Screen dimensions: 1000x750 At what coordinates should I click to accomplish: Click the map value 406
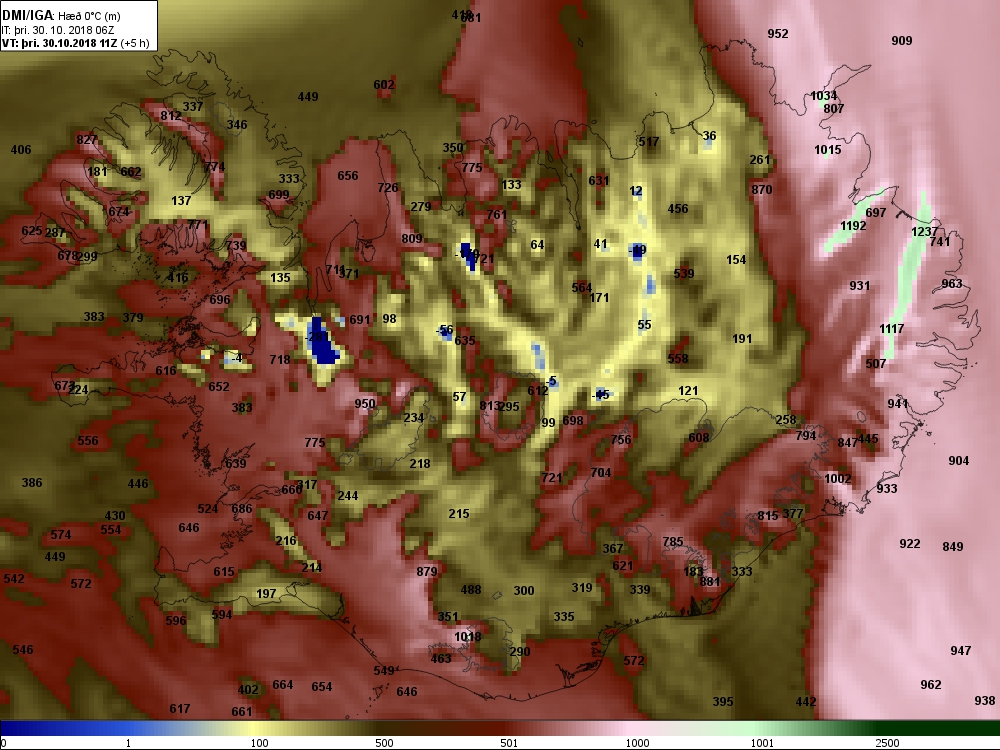tap(20, 150)
